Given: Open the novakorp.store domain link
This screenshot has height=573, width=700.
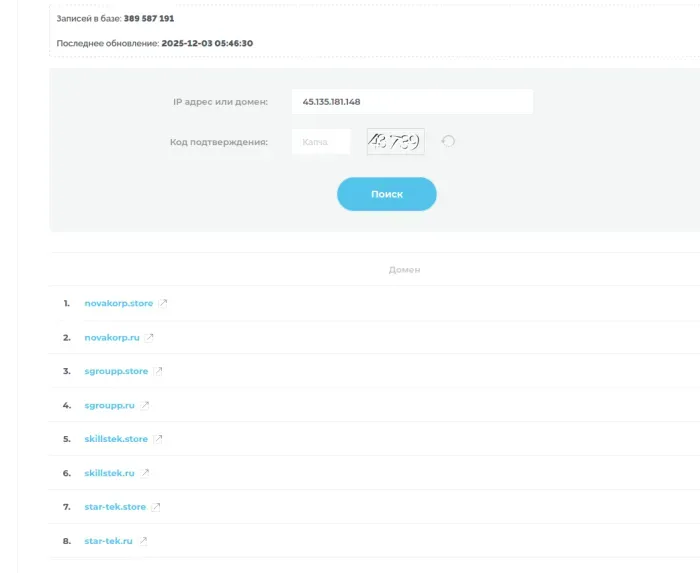Looking at the screenshot, I should coord(119,303).
